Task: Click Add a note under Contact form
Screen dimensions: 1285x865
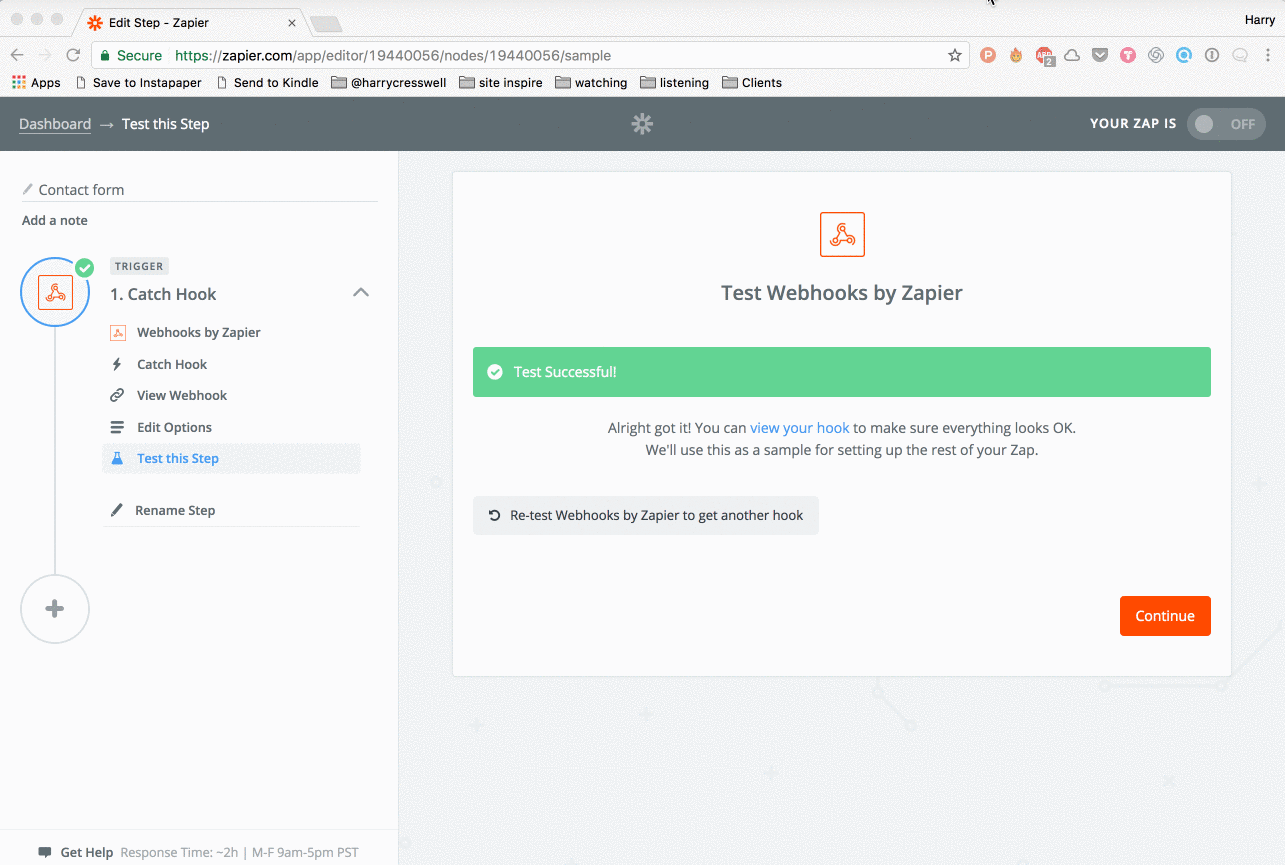Action: [55, 220]
